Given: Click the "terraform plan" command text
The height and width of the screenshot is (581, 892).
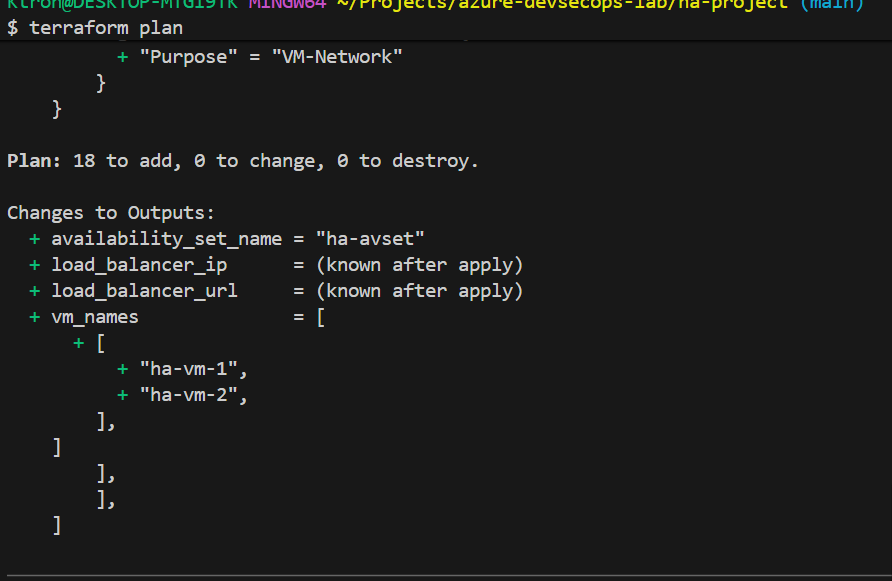Looking at the screenshot, I should (x=106, y=27).
